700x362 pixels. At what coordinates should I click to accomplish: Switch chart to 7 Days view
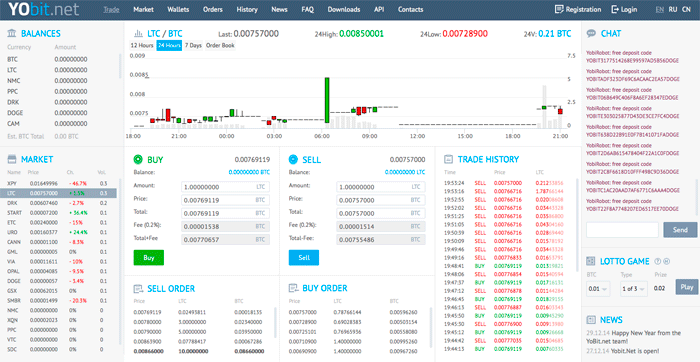click(x=193, y=46)
